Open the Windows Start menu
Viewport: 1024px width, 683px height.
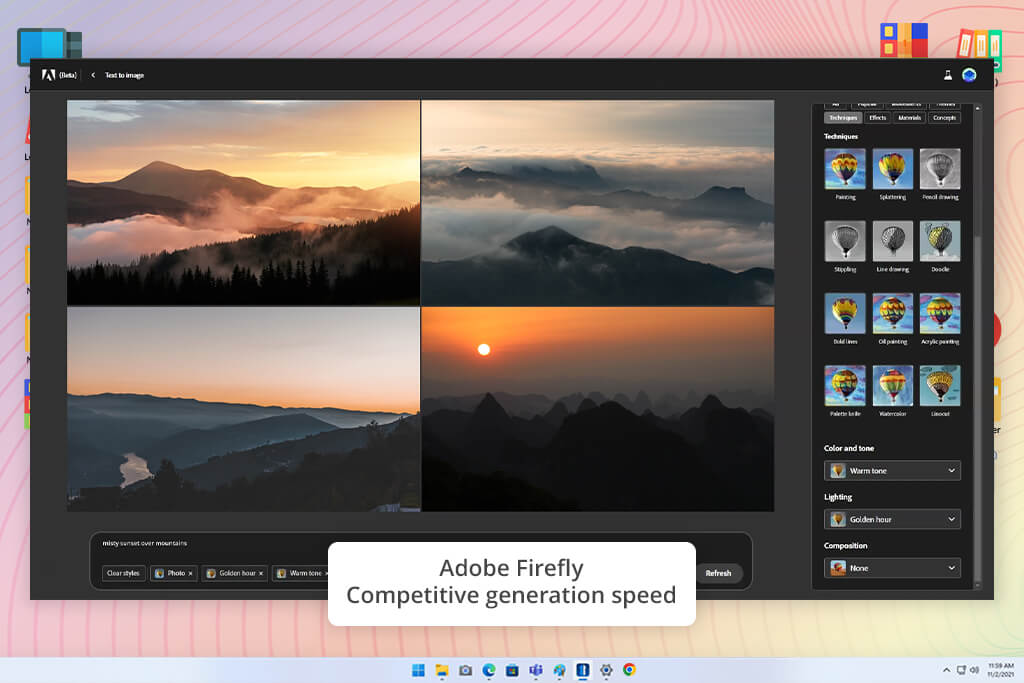pyautogui.click(x=419, y=670)
